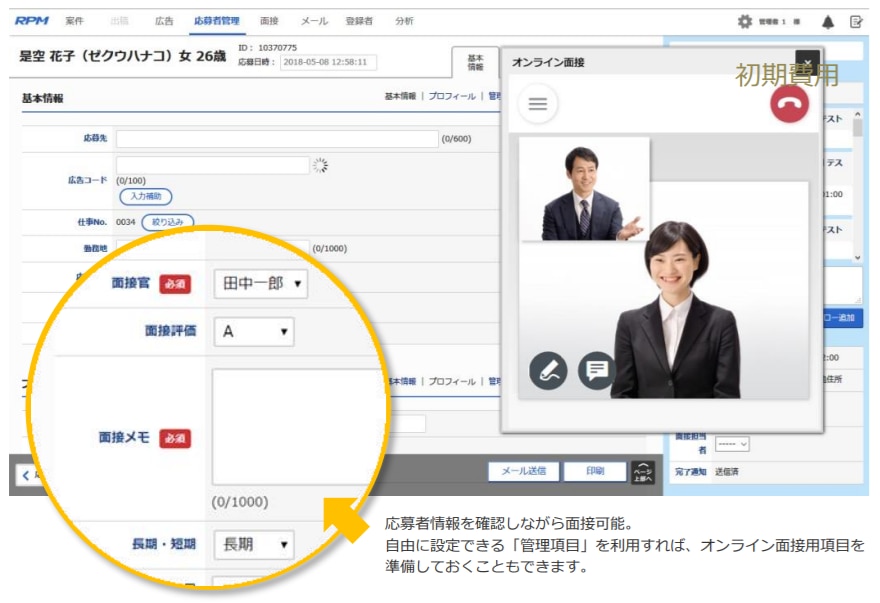
Task: Click the notification bell icon
Action: 828,21
